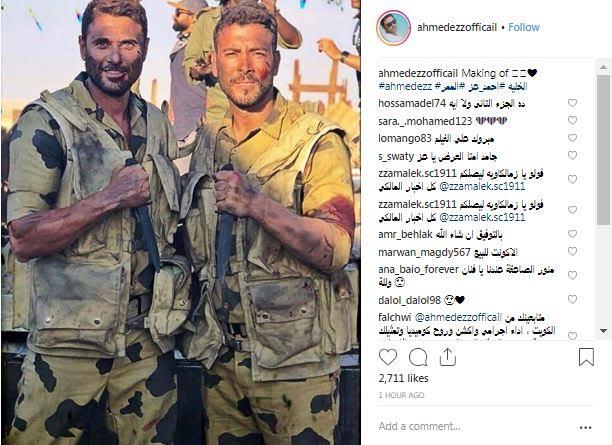Share the post via the share icon
This screenshot has height=445, width=612.
(448, 357)
